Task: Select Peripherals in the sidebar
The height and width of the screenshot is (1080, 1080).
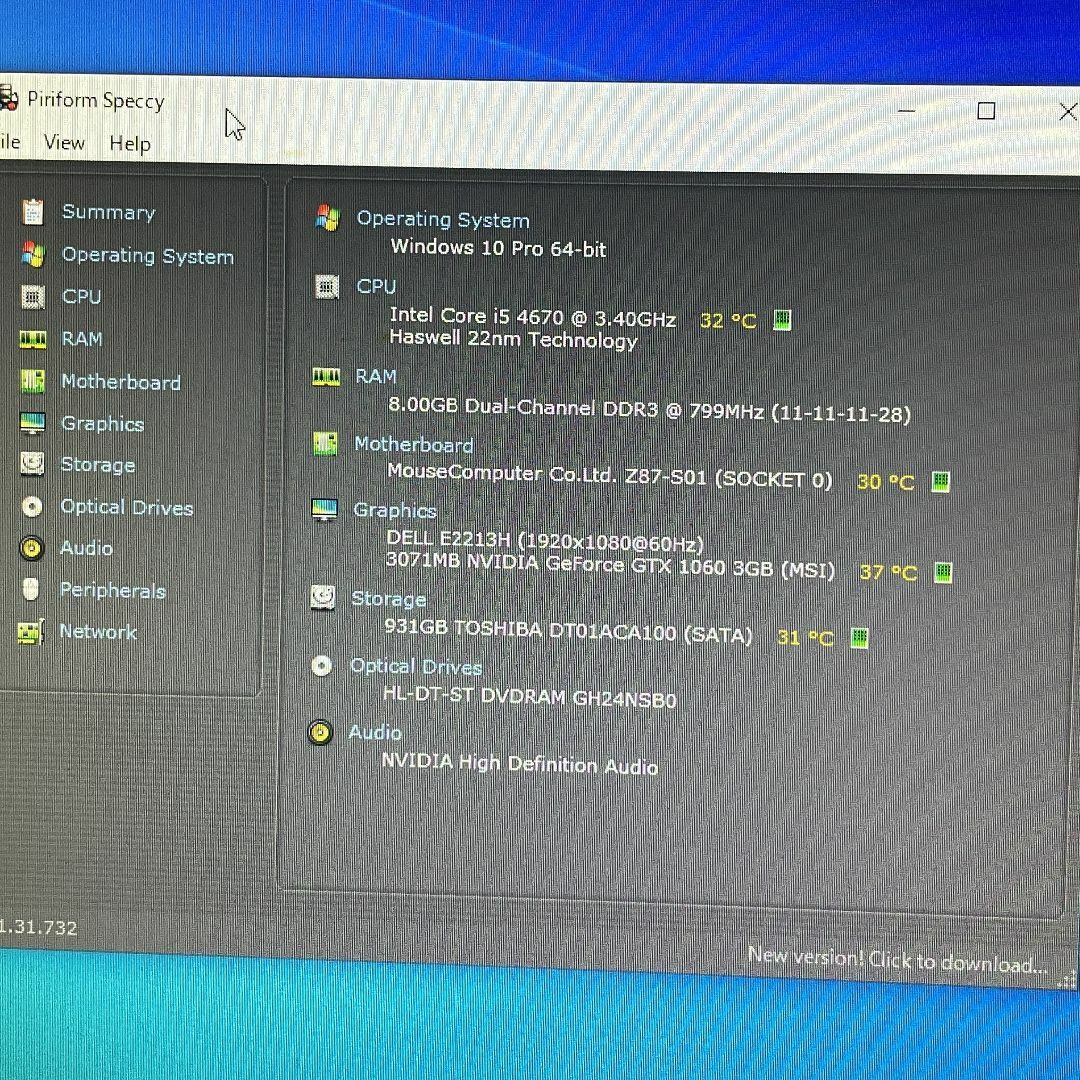Action: 113,590
